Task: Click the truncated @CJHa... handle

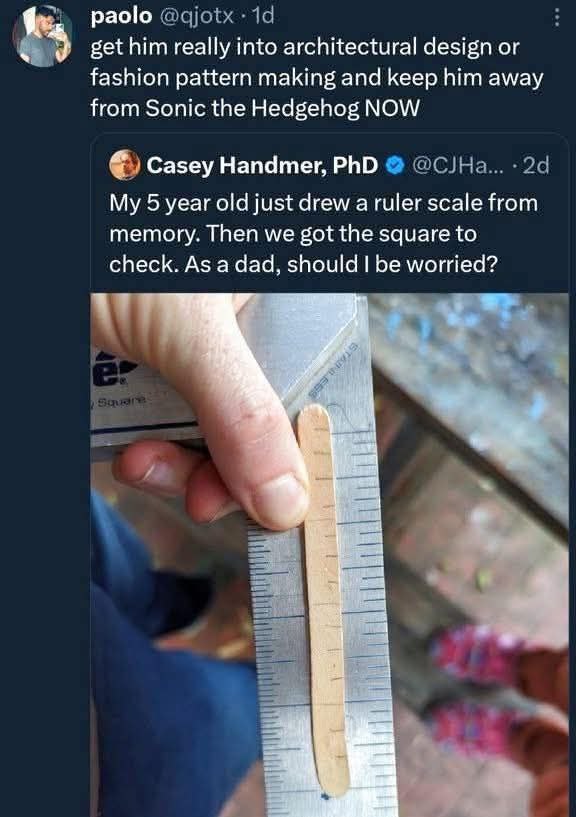Action: (x=458, y=165)
